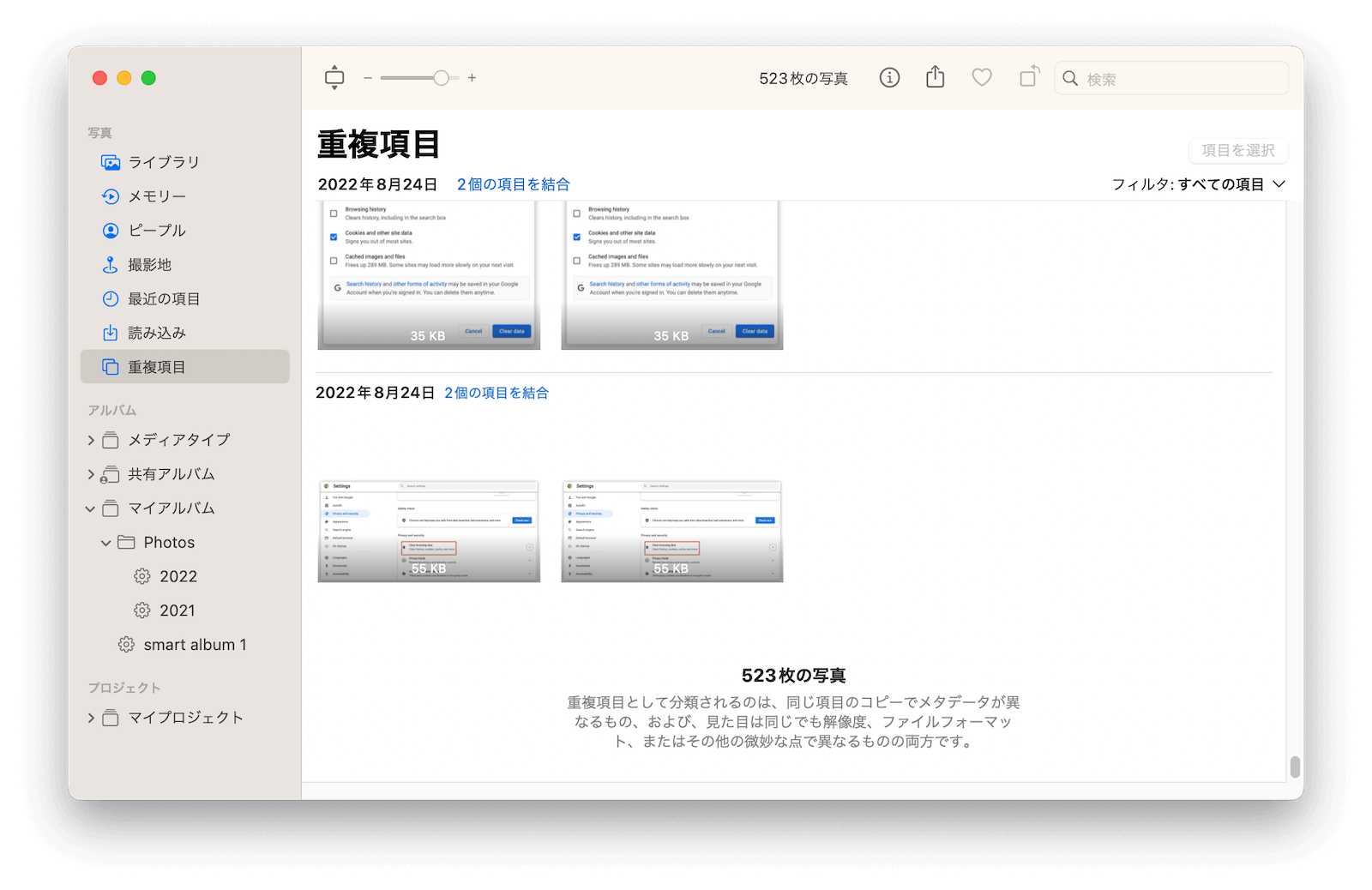
Task: Click the 重複項目 duplicates icon
Action: click(x=111, y=367)
